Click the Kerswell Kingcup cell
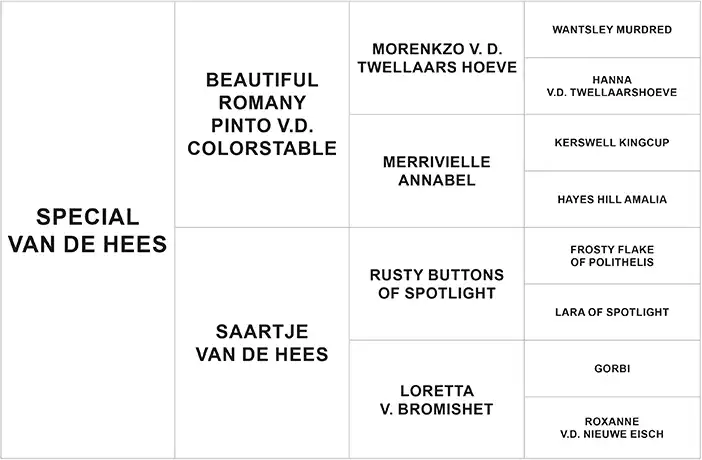The height and width of the screenshot is (460, 702). coord(612,143)
